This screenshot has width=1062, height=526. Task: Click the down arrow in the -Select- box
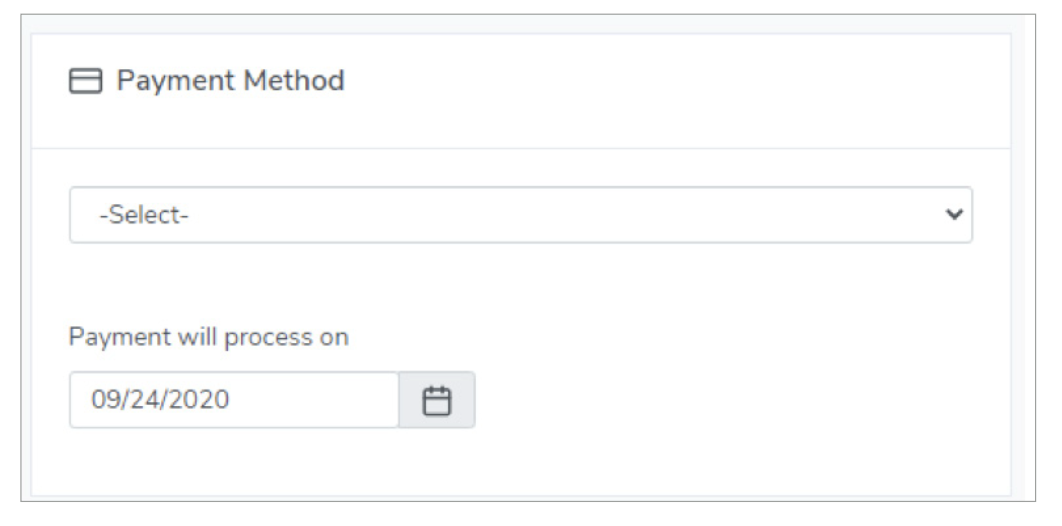954,214
